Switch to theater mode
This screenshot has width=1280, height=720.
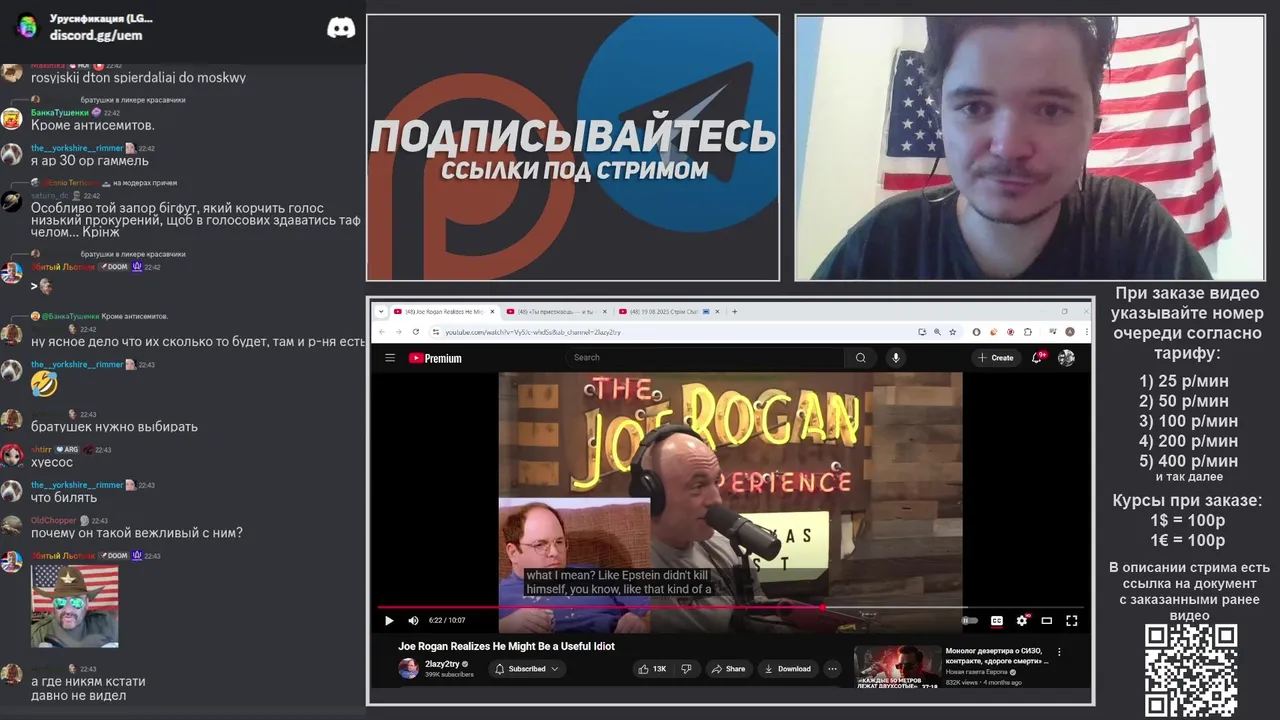(1046, 620)
